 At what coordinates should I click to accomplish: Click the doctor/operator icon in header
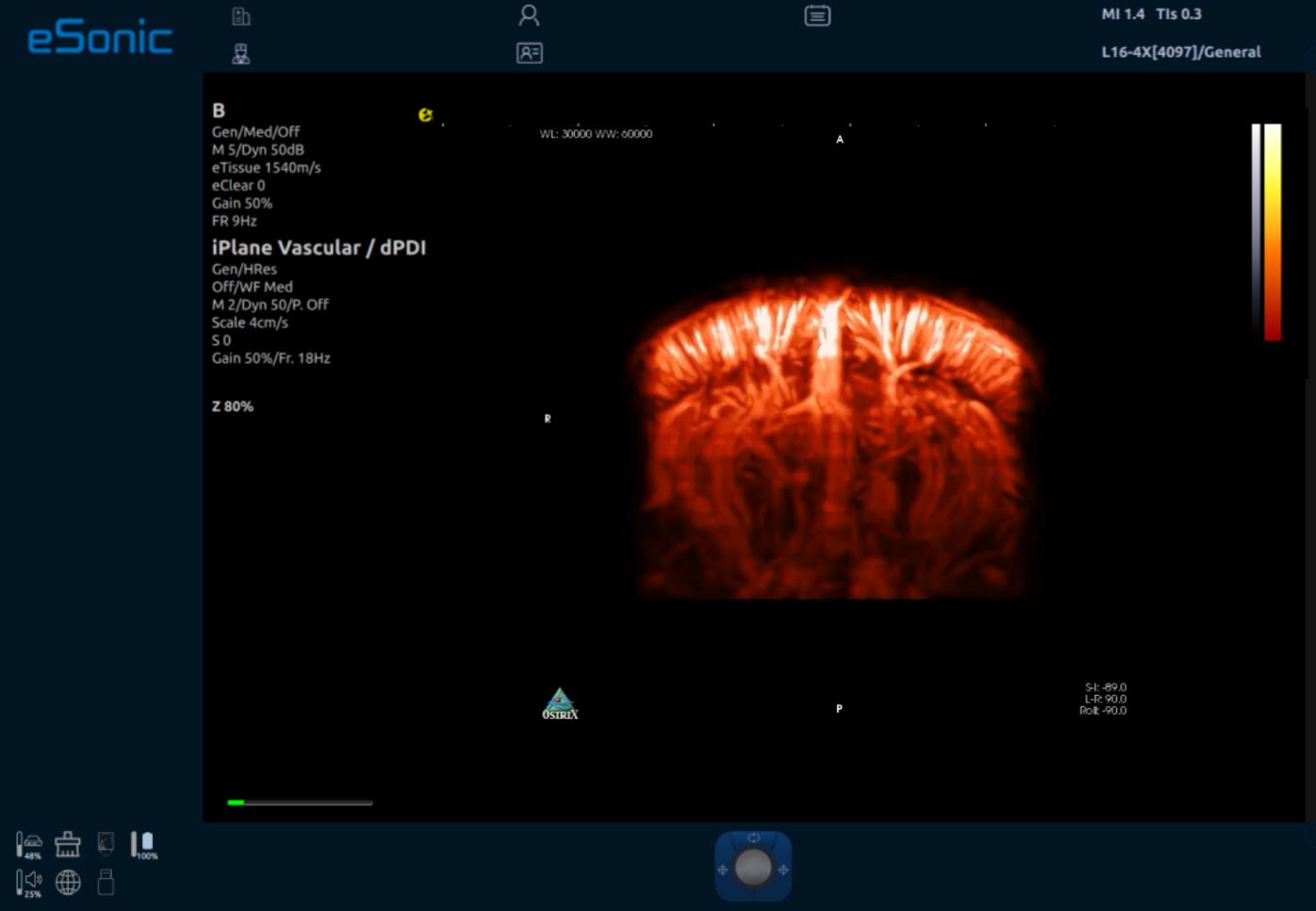tap(241, 54)
